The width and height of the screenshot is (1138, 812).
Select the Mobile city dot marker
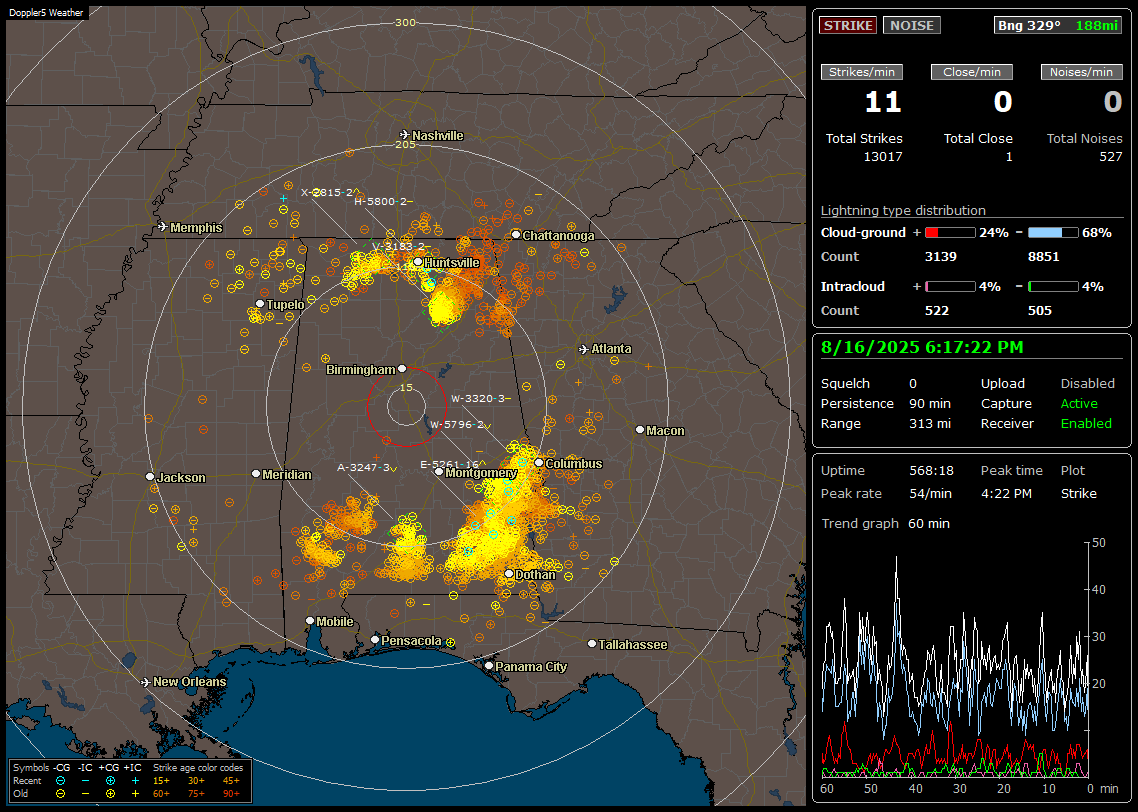click(x=310, y=621)
